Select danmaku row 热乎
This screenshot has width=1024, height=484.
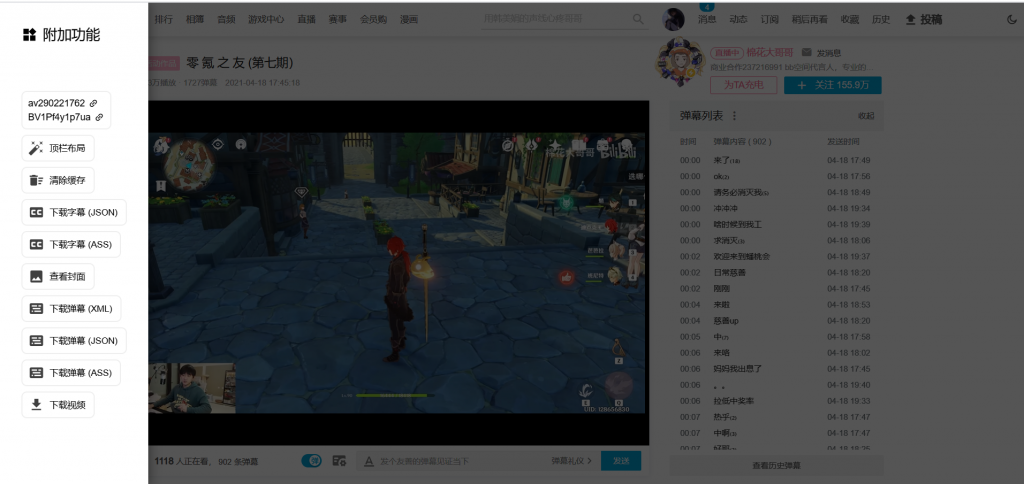776,417
